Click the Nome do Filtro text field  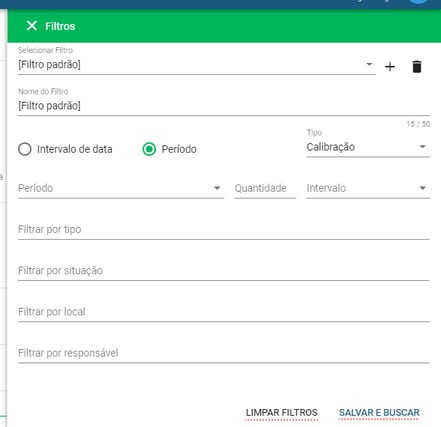[x=224, y=106]
